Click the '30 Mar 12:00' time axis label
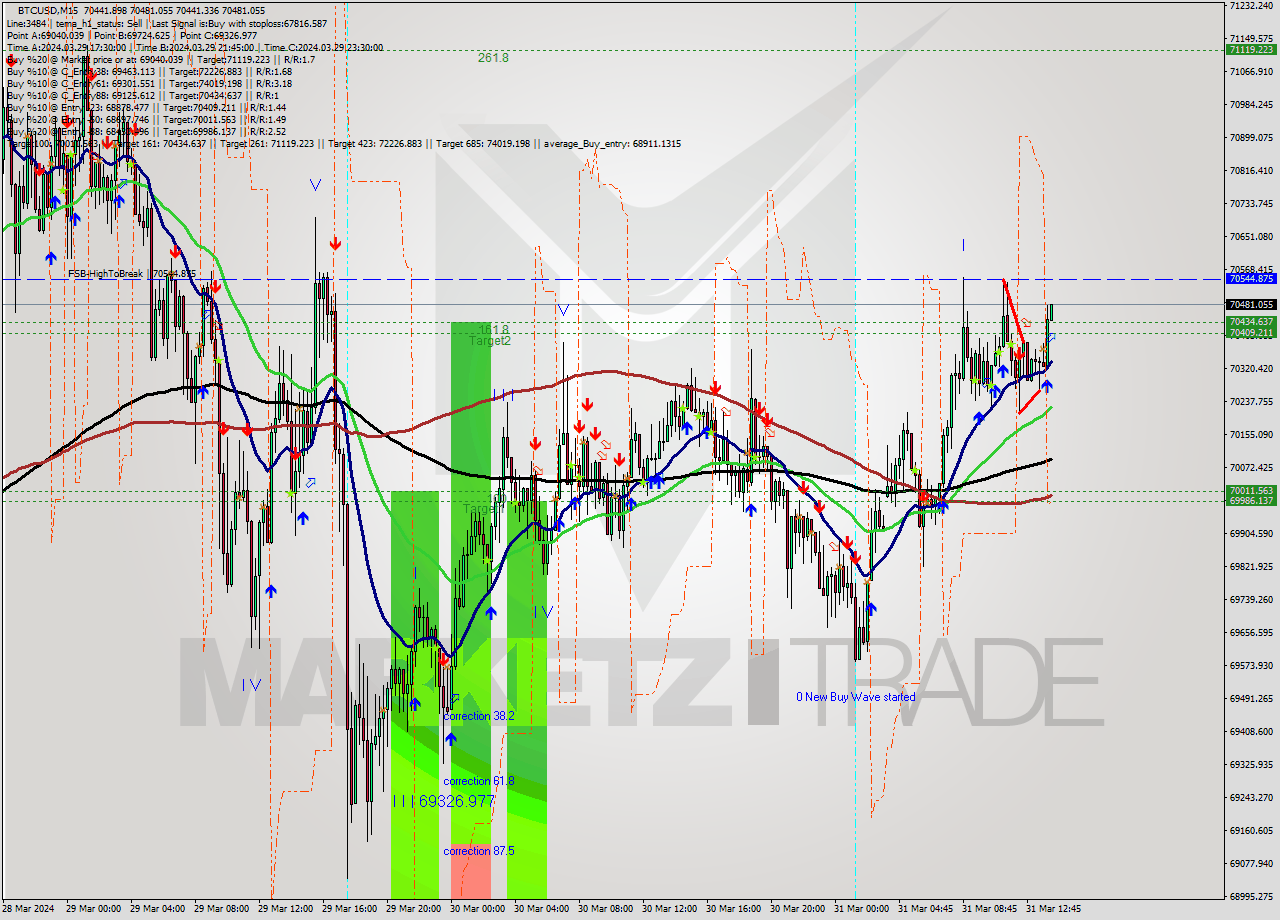1280x920 pixels. point(669,909)
